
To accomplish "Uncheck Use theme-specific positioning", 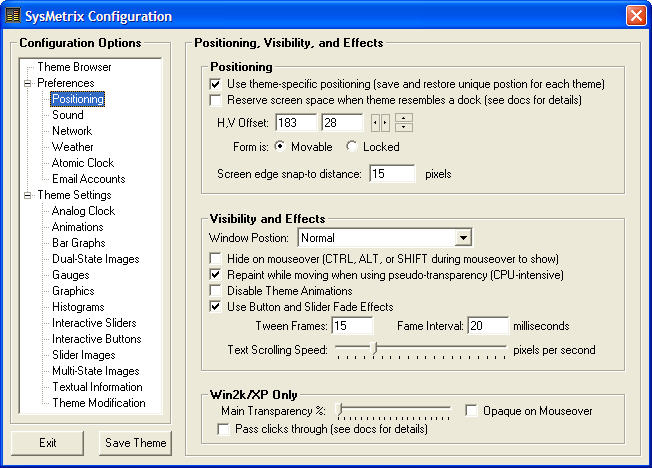I will pyautogui.click(x=215, y=84).
